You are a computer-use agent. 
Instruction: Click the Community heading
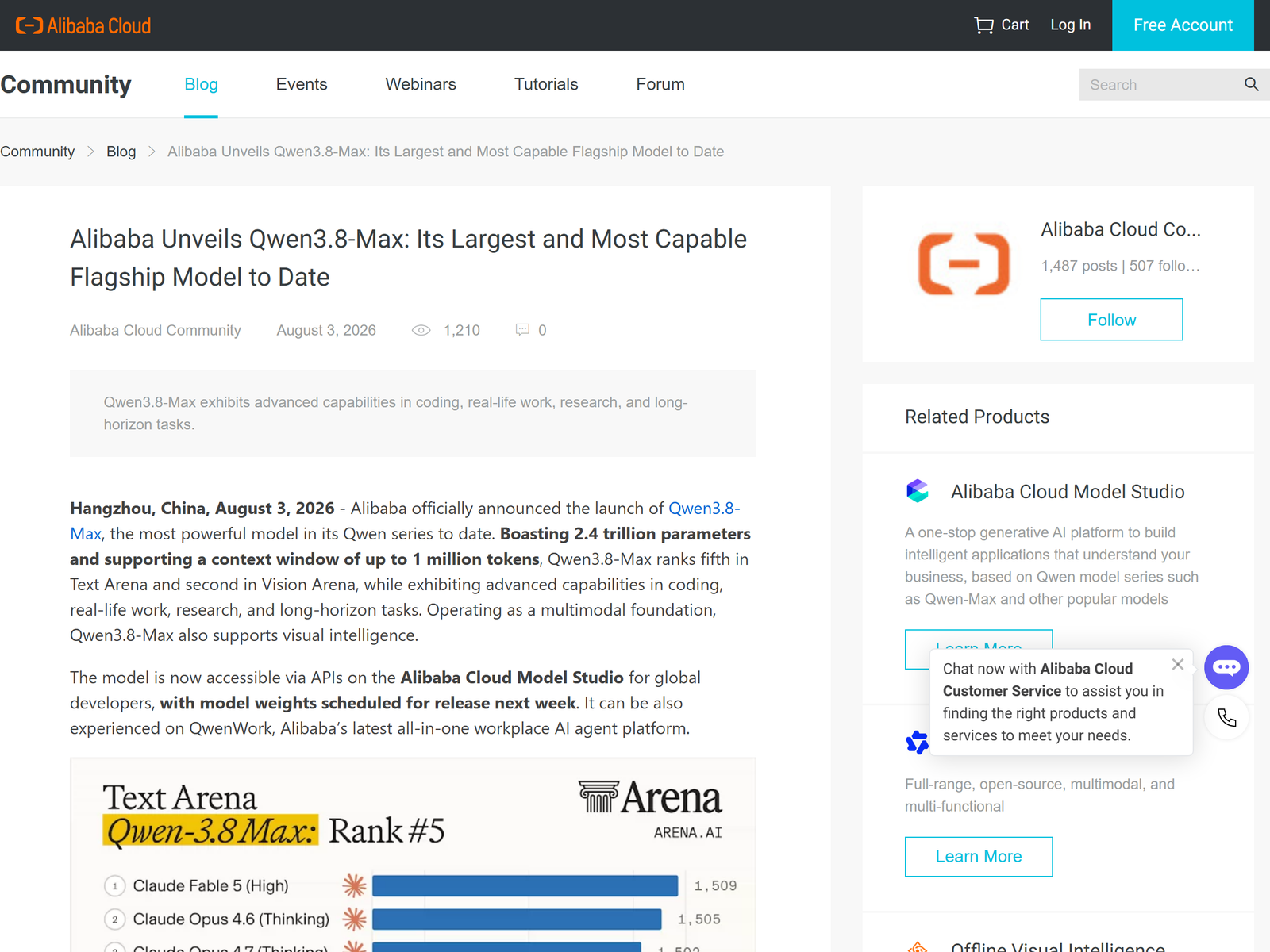pos(66,84)
